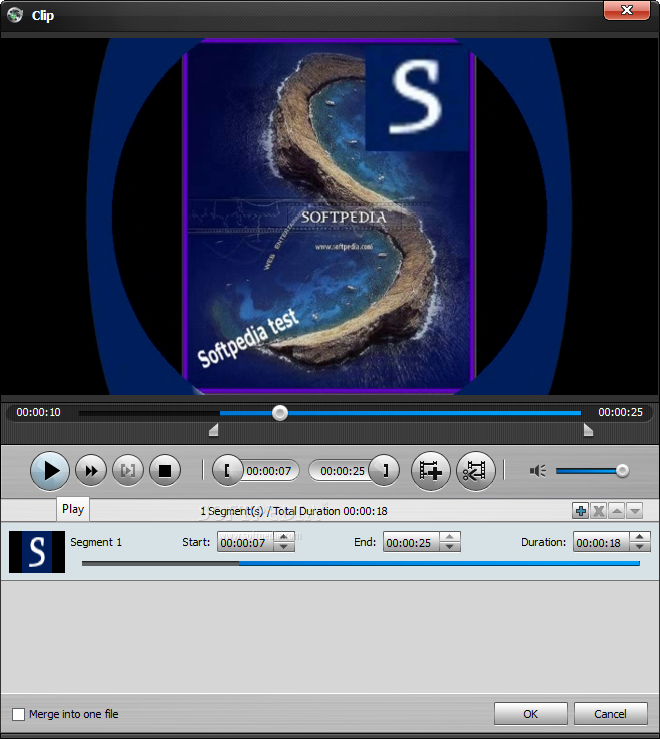Screen dimensions: 660x739
Task: Click the current time 00:00:10 label
Action: pos(39,412)
